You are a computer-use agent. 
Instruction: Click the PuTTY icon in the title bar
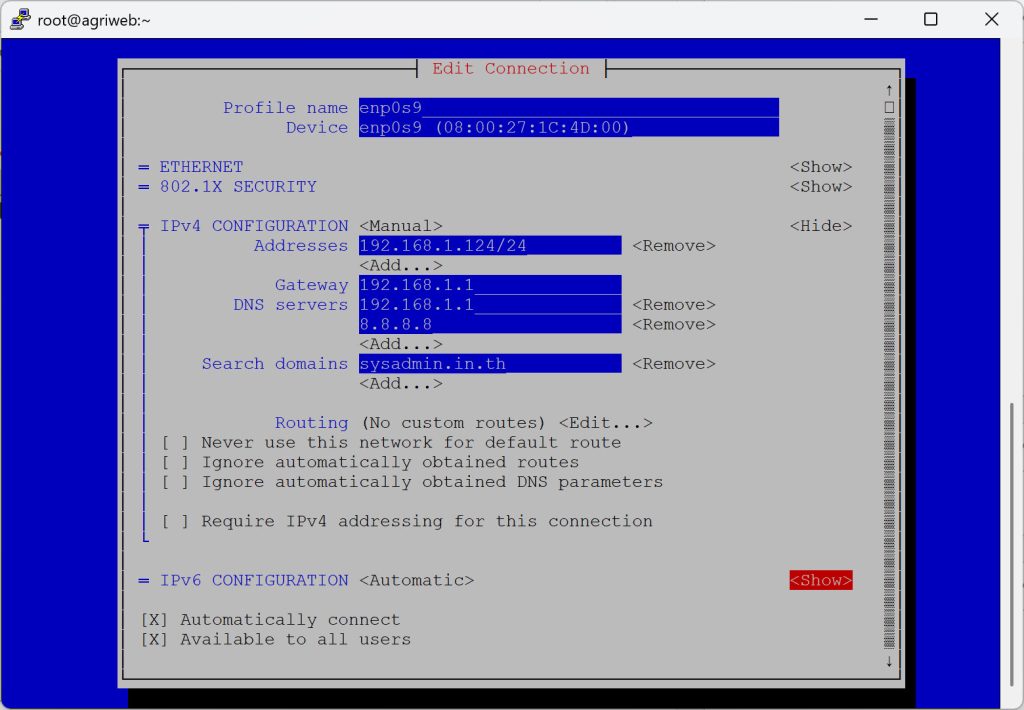tap(19, 20)
